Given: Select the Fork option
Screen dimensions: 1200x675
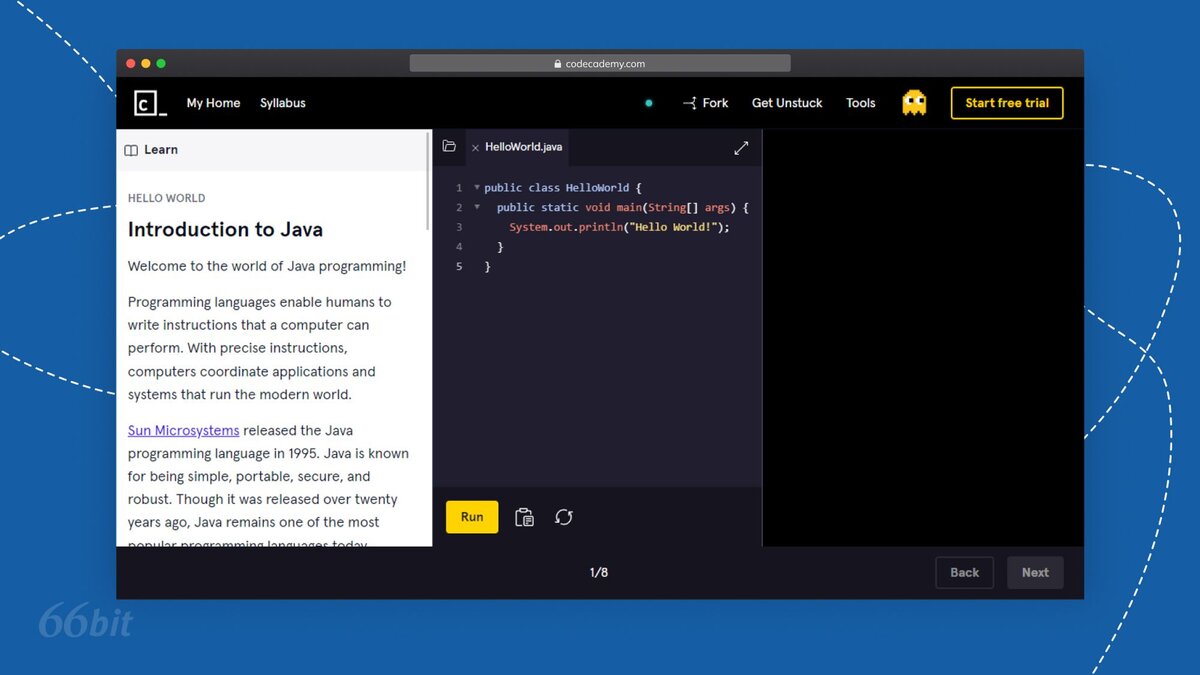Looking at the screenshot, I should coord(715,103).
